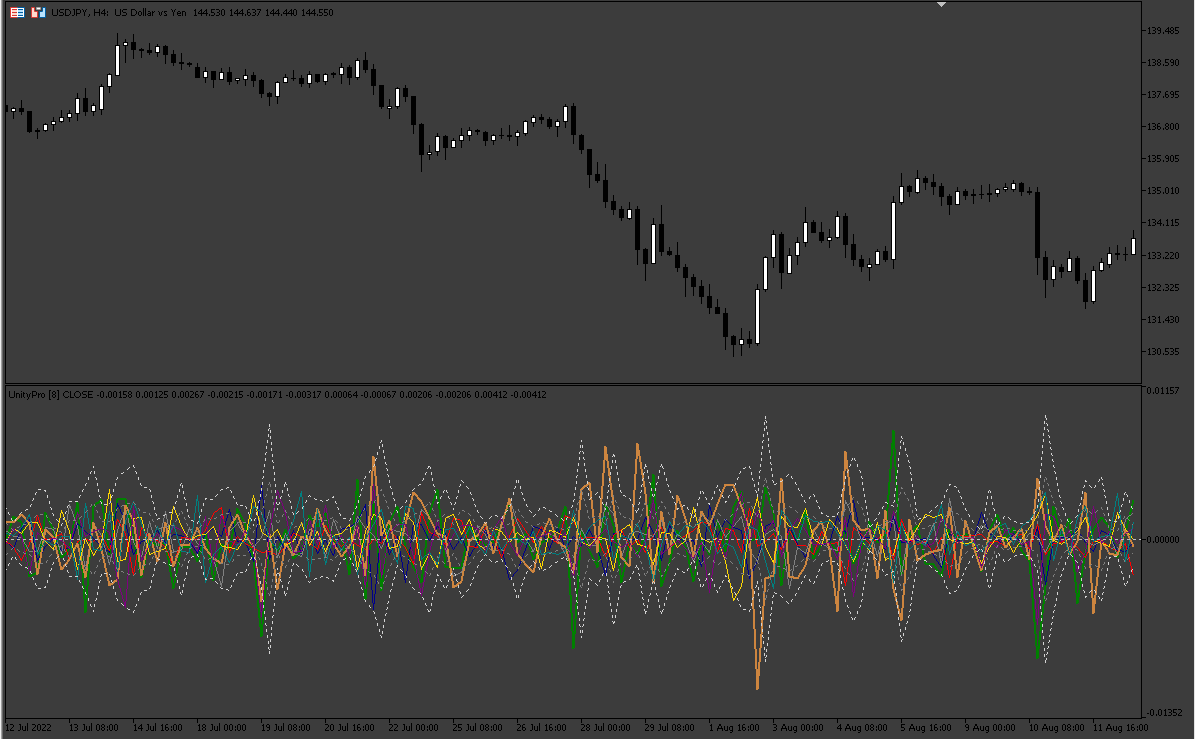Click the 132.325 price axis label
The width and height of the screenshot is (1196, 739).
[x=1163, y=288]
